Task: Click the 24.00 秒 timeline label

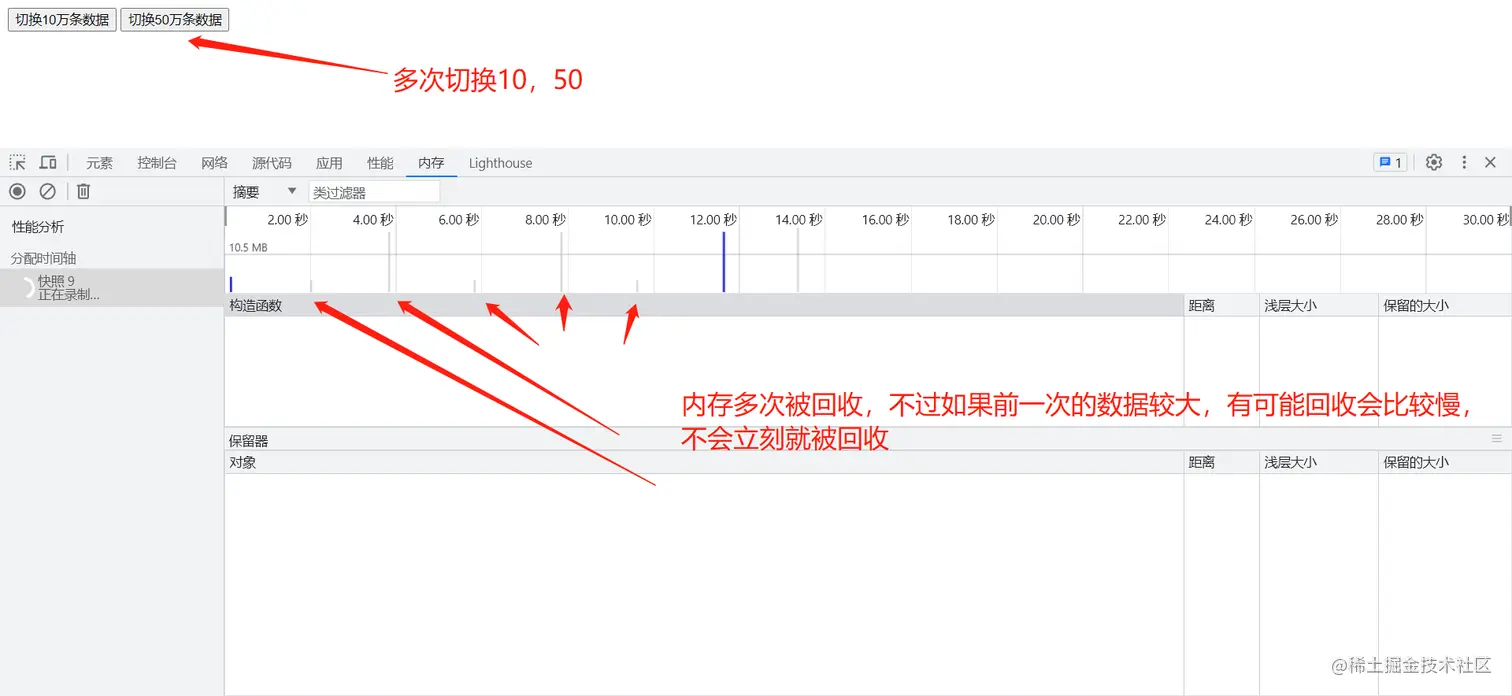Action: tap(1228, 220)
